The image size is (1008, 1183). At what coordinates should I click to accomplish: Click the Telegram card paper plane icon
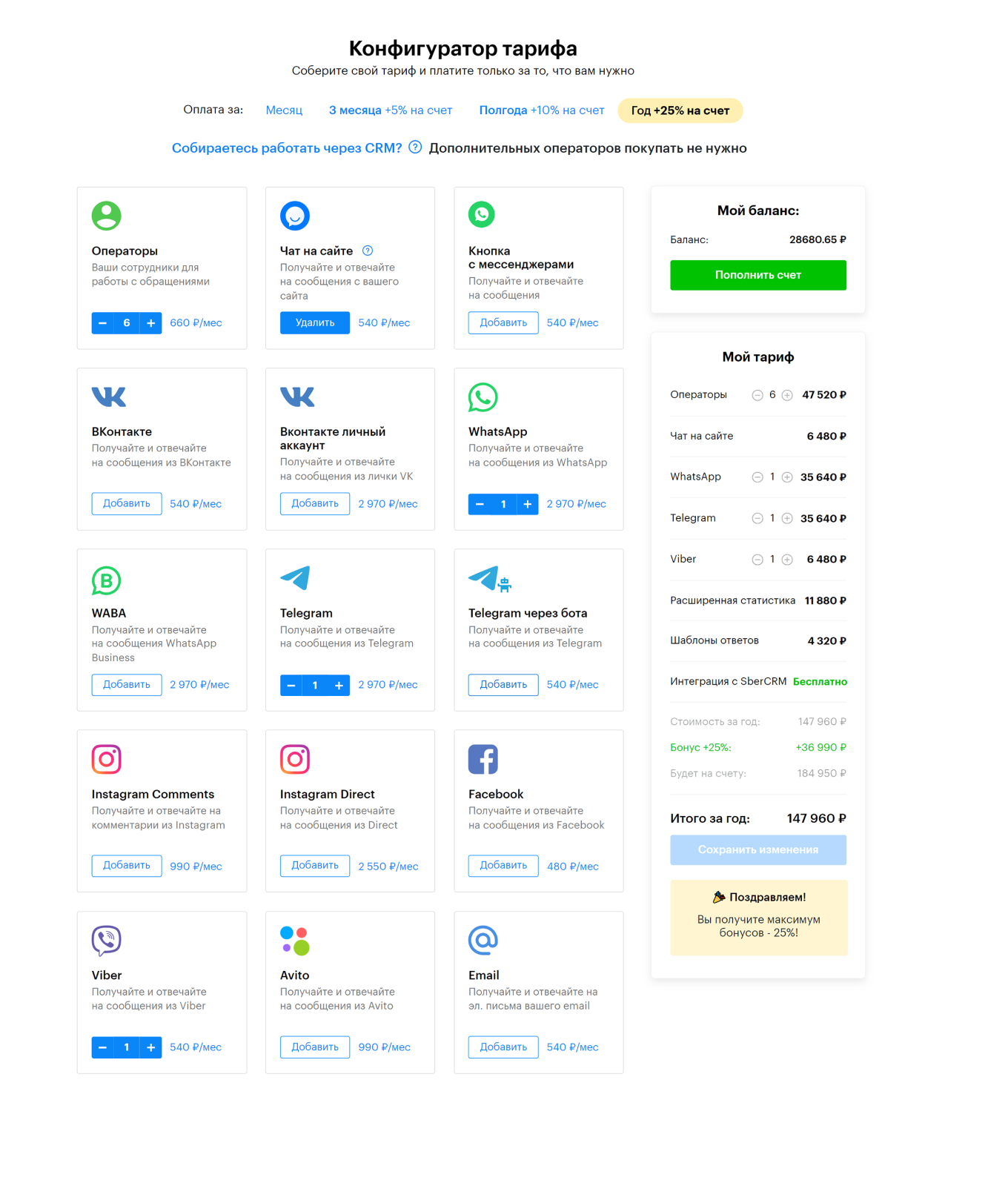[x=295, y=577]
